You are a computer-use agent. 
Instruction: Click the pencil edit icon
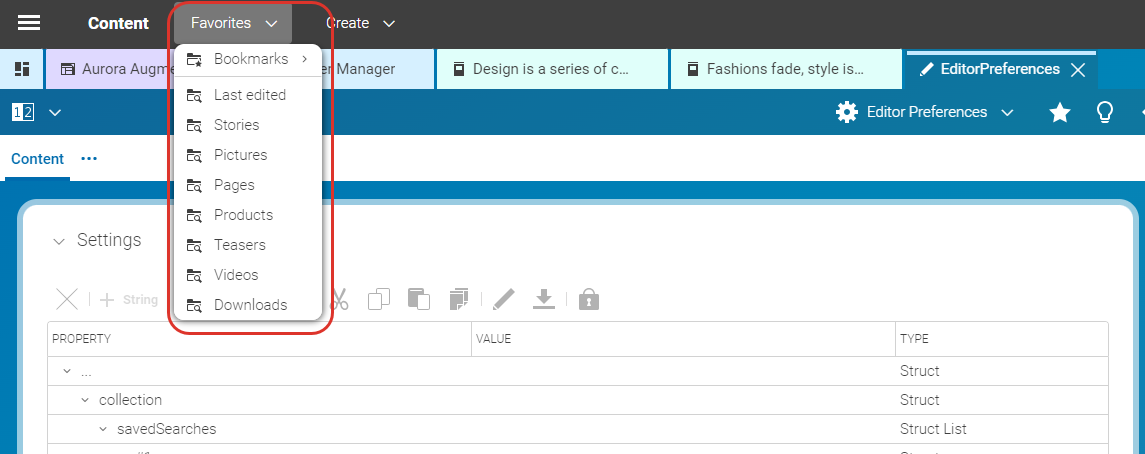point(504,299)
